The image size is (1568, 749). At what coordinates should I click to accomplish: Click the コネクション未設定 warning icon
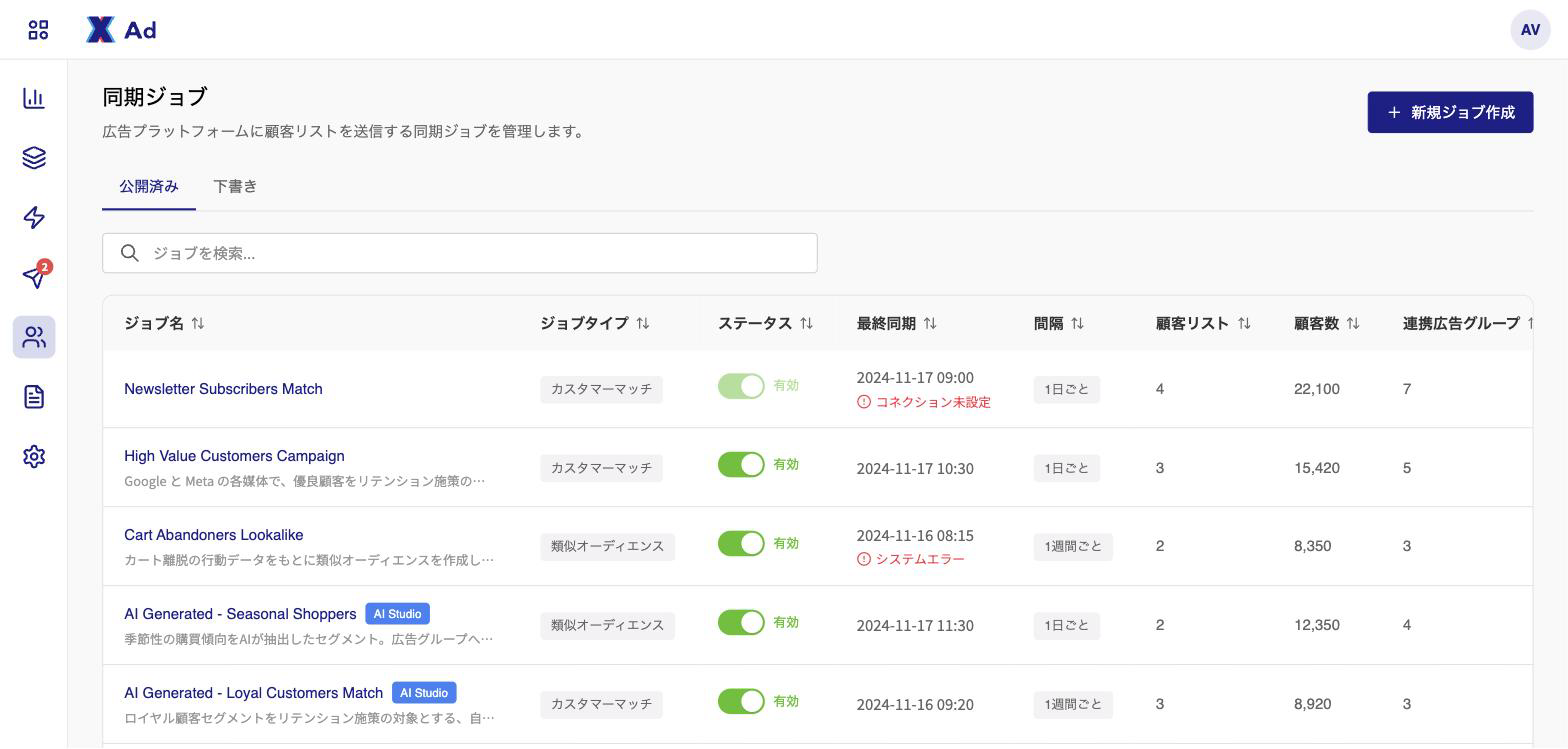[x=864, y=402]
